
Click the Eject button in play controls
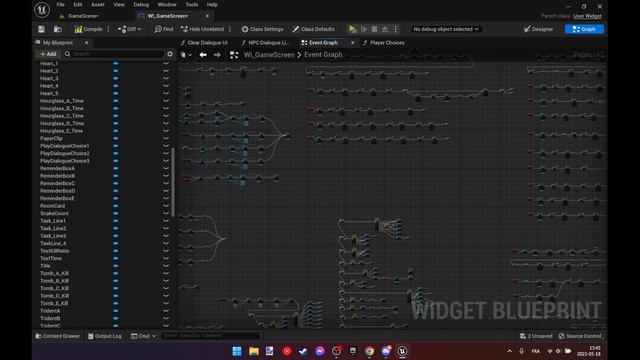click(x=384, y=29)
